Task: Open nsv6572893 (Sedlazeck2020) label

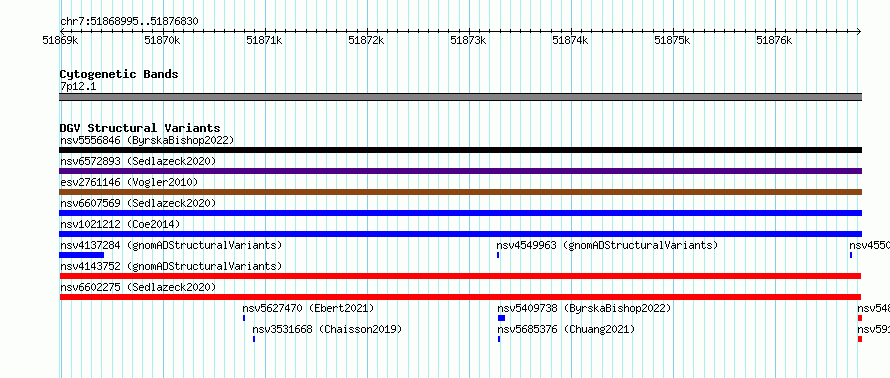Action: [138, 161]
